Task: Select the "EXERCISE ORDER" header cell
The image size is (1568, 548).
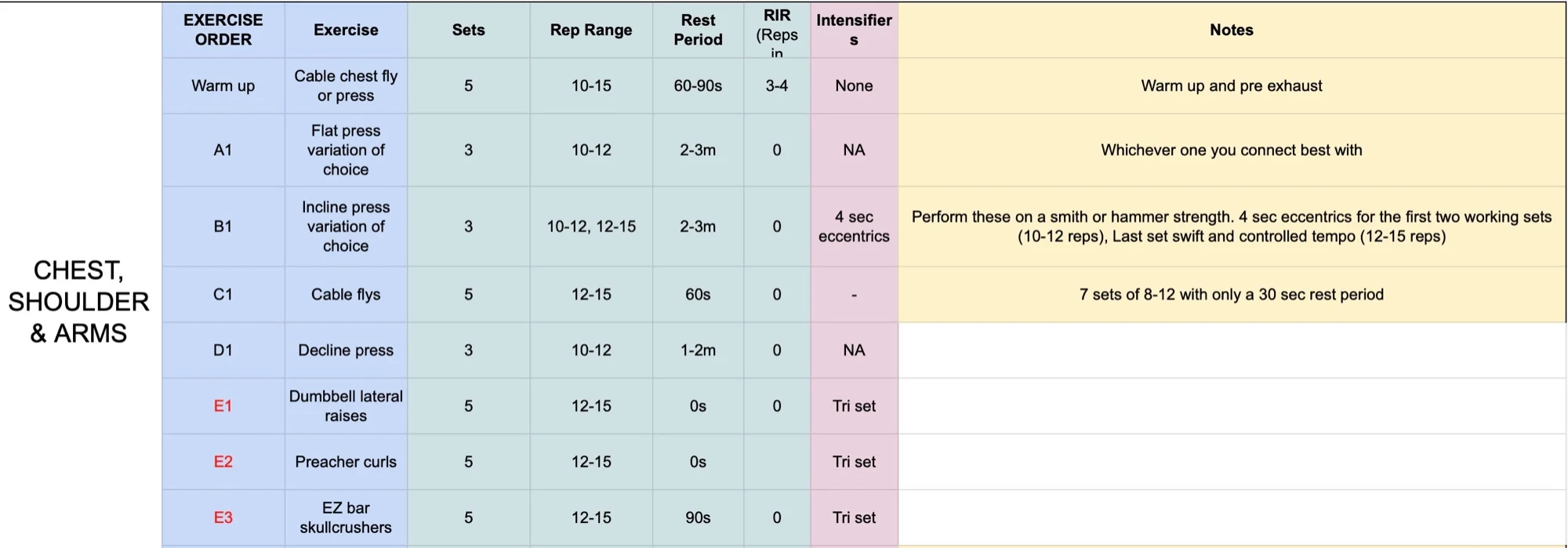Action: pos(223,30)
